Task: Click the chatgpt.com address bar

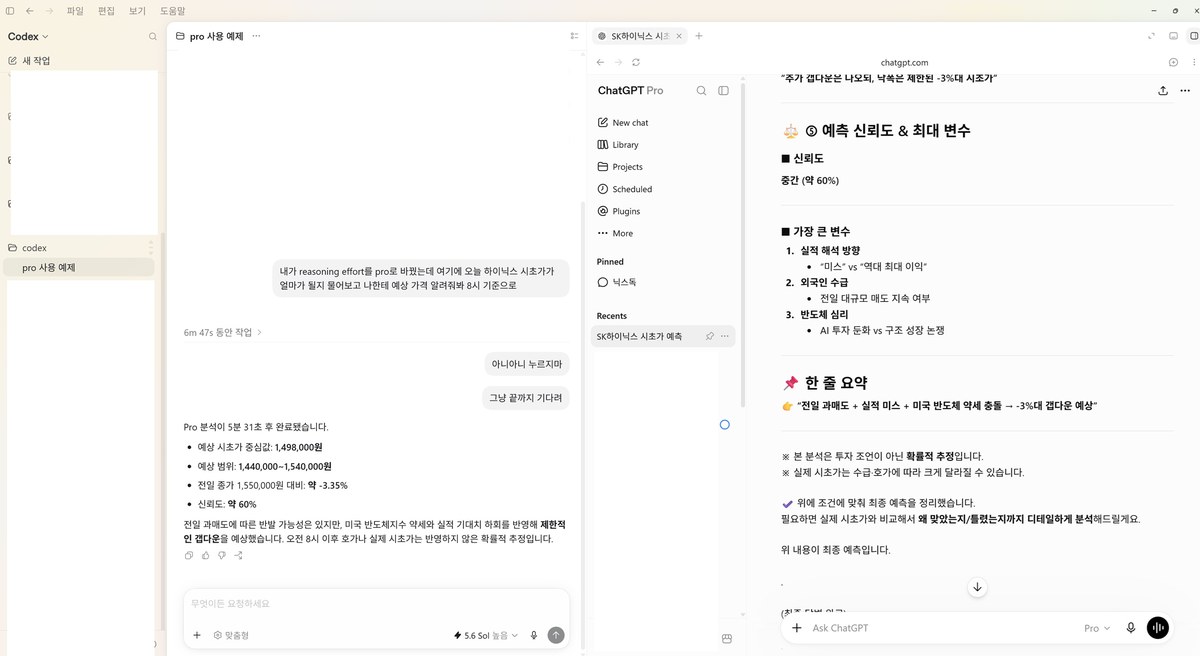Action: (x=905, y=62)
